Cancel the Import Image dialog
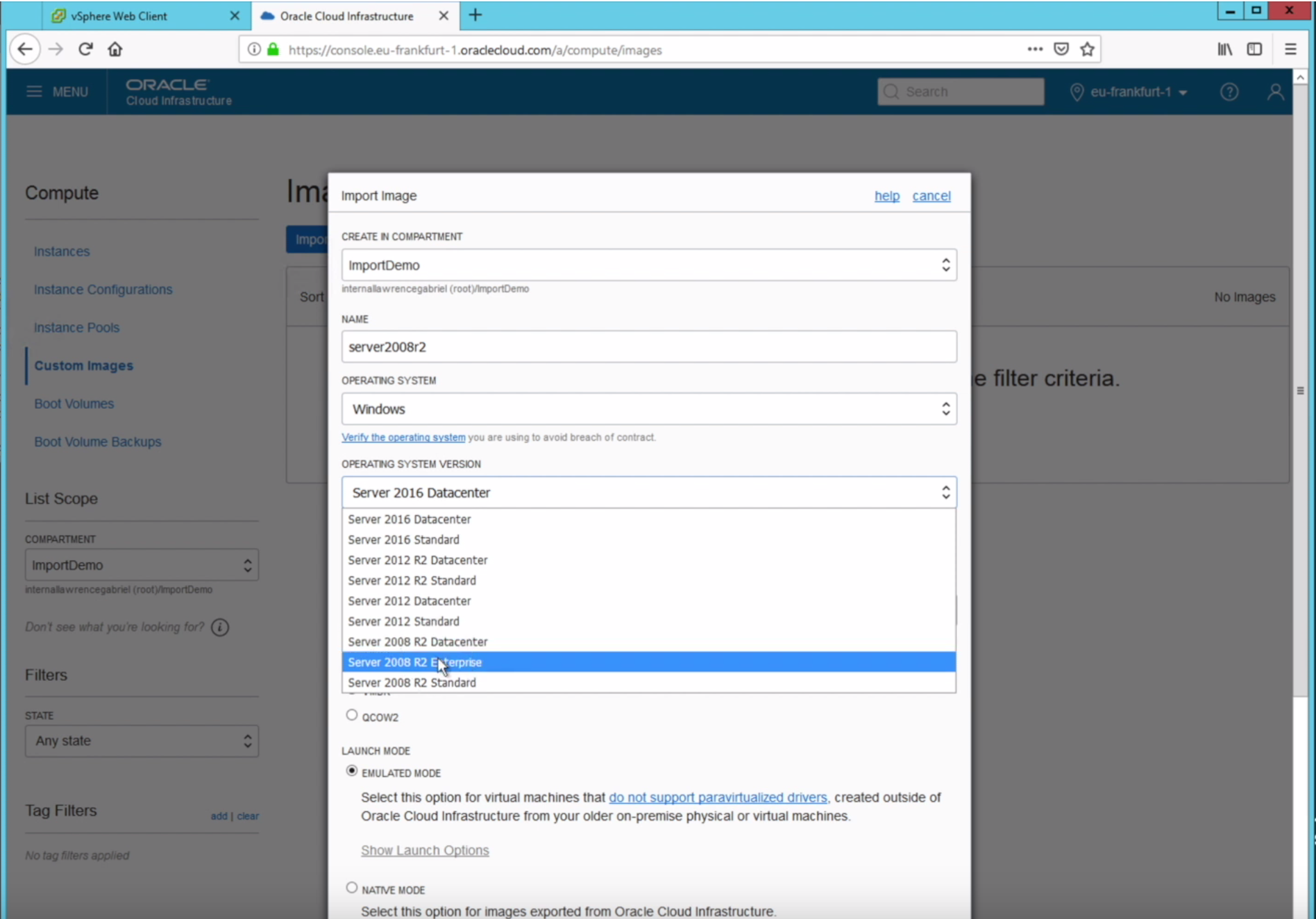Viewport: 1316px width, 919px height. 931,196
